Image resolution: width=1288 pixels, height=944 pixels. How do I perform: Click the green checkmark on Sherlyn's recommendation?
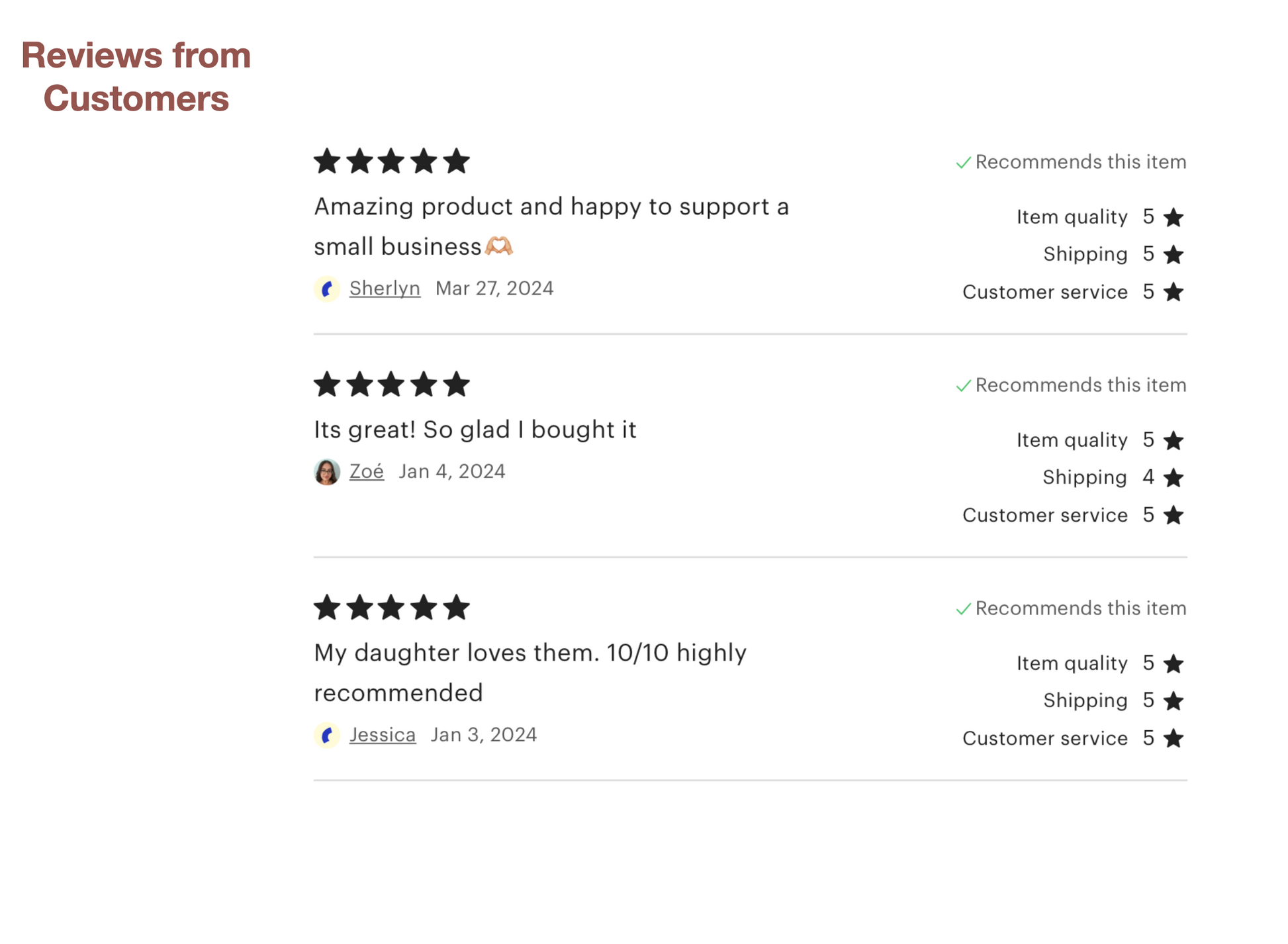[x=963, y=162]
